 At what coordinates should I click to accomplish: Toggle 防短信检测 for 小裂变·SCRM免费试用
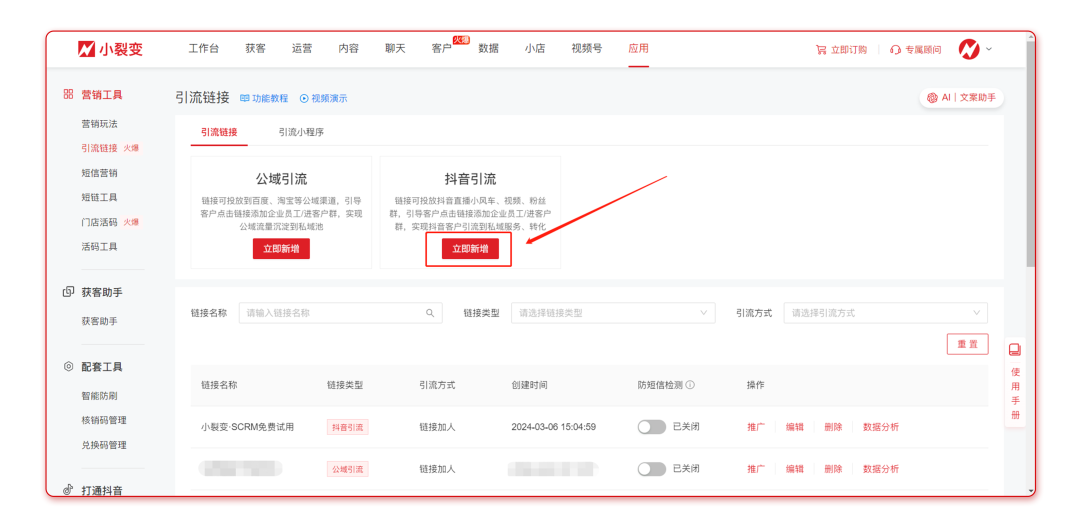click(651, 427)
